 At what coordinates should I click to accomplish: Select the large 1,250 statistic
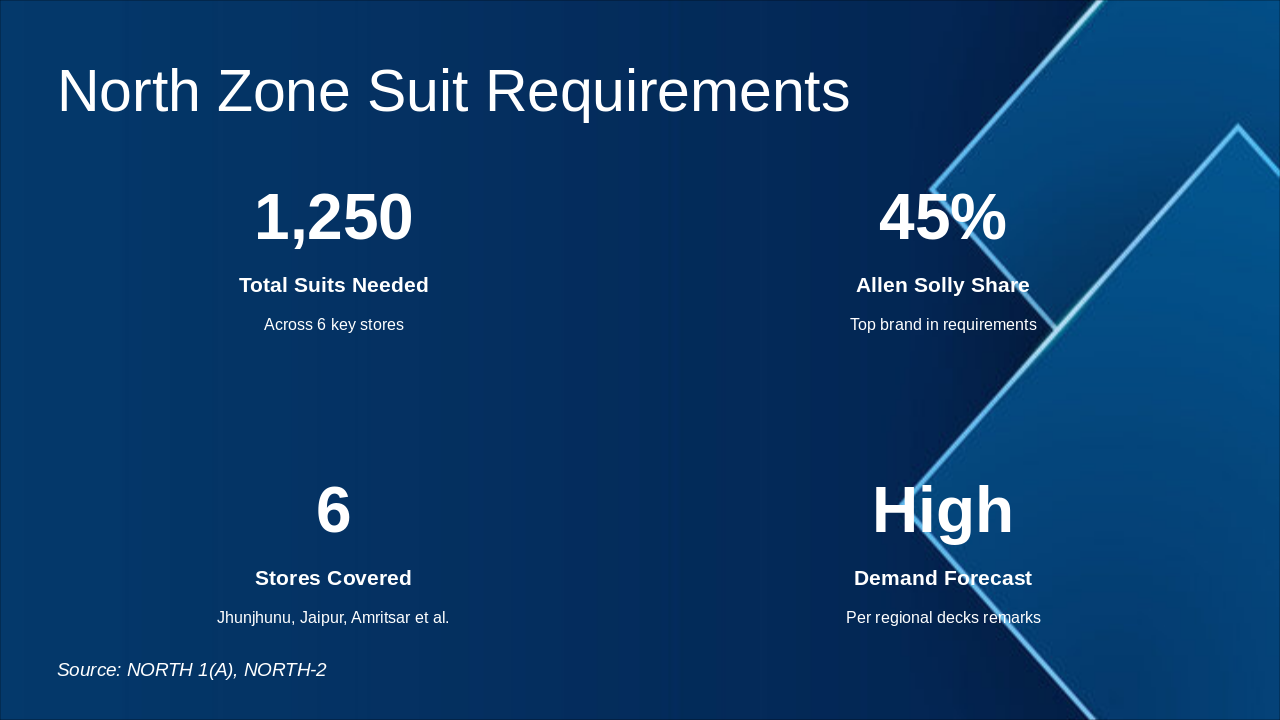tap(333, 217)
